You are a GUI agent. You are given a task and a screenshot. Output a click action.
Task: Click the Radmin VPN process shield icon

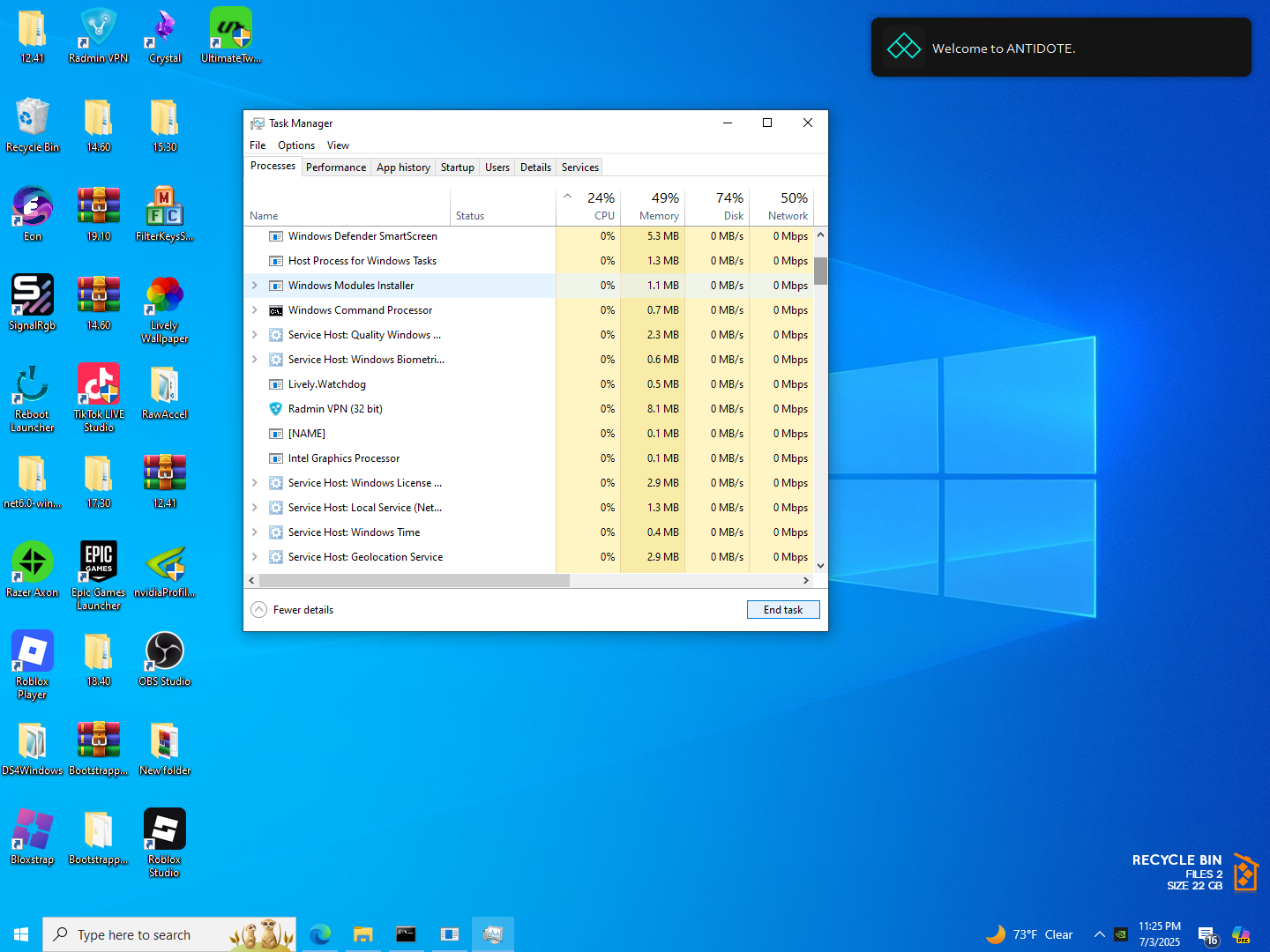(x=276, y=409)
